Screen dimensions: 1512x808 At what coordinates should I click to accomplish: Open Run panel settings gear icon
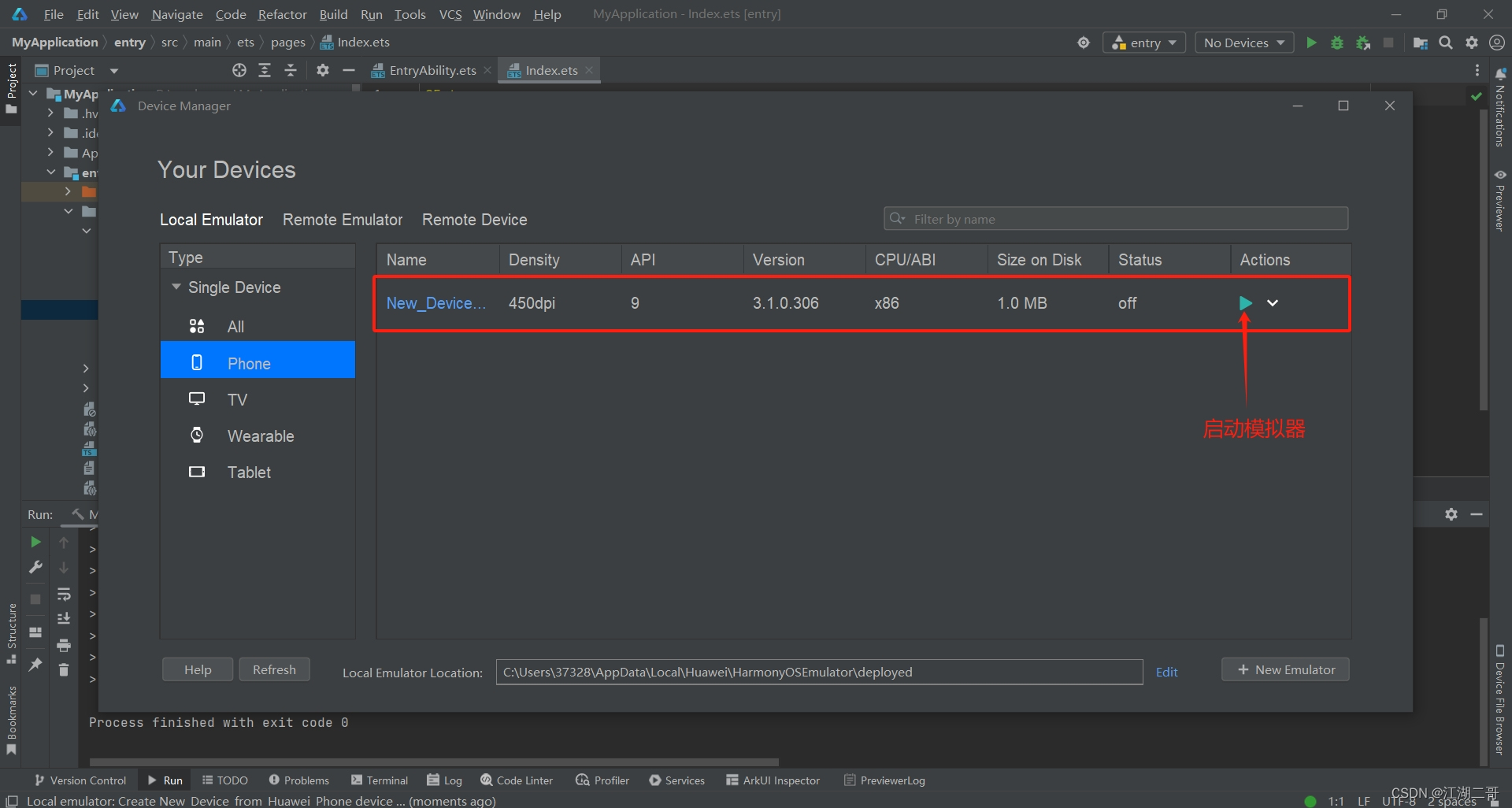(1451, 513)
